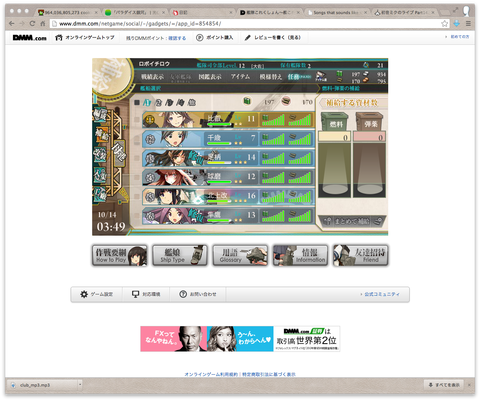The width and height of the screenshot is (480, 401).
Task: Focus the URL address bar
Action: (250, 24)
